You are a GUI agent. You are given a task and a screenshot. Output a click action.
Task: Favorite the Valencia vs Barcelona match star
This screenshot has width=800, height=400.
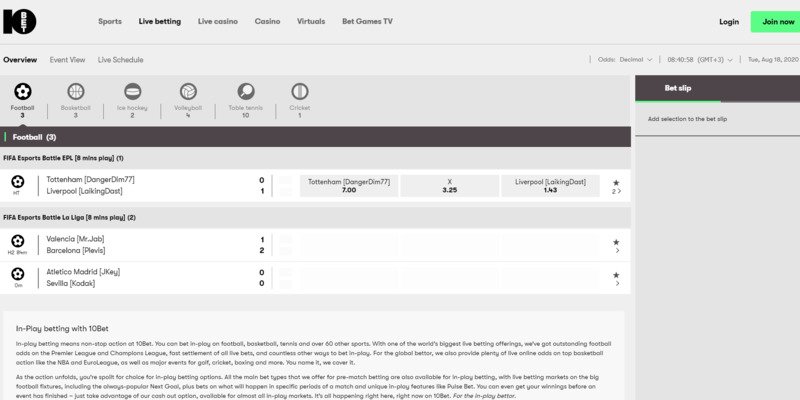pos(616,242)
